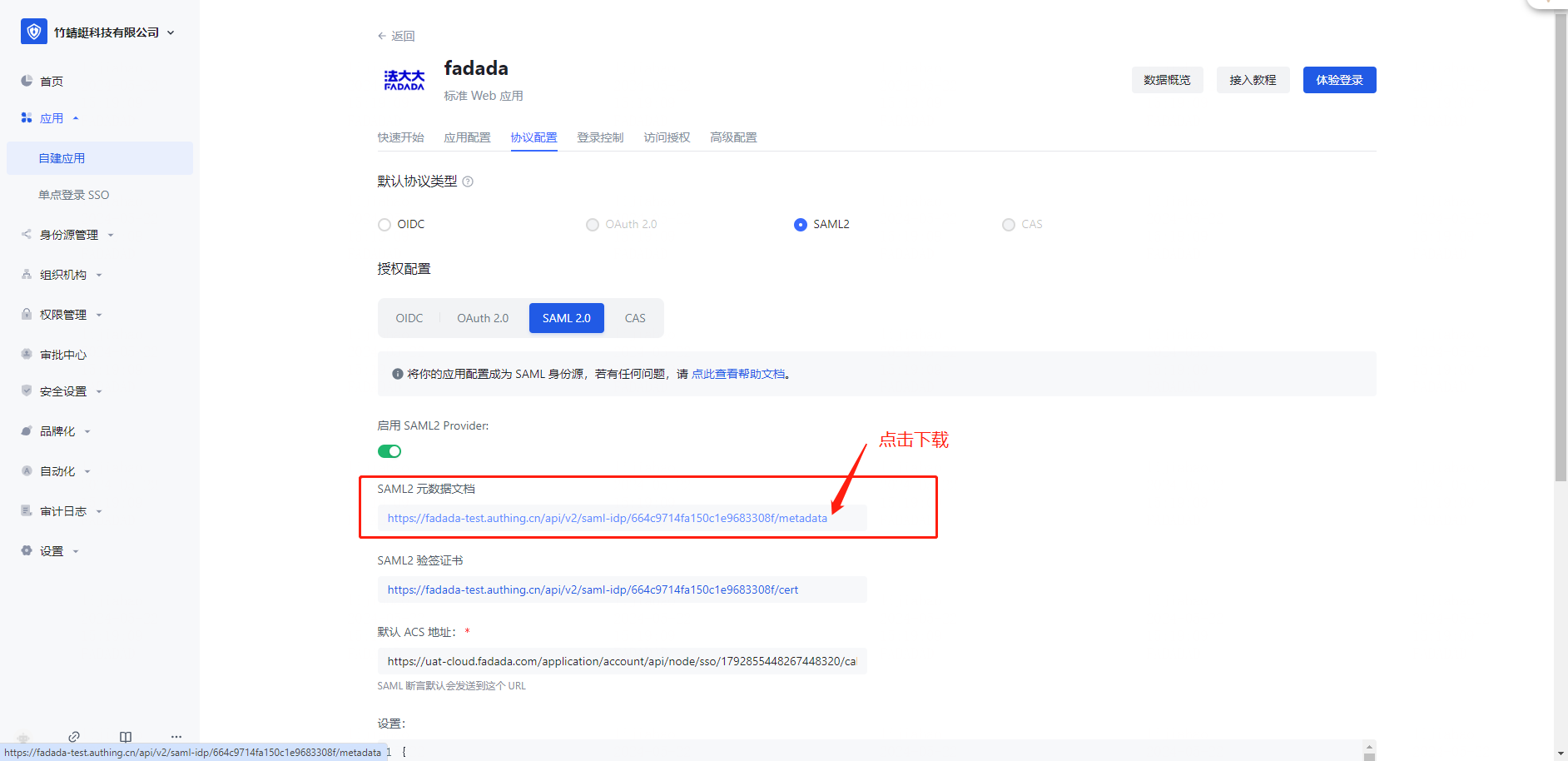Select the OIDC authorization config segment
Image resolution: width=1568 pixels, height=761 pixels.
(x=409, y=318)
